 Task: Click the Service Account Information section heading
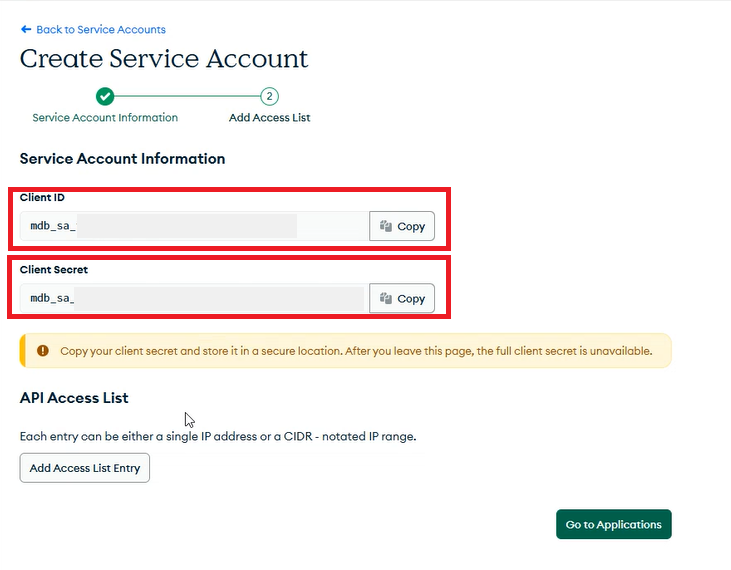coord(122,159)
